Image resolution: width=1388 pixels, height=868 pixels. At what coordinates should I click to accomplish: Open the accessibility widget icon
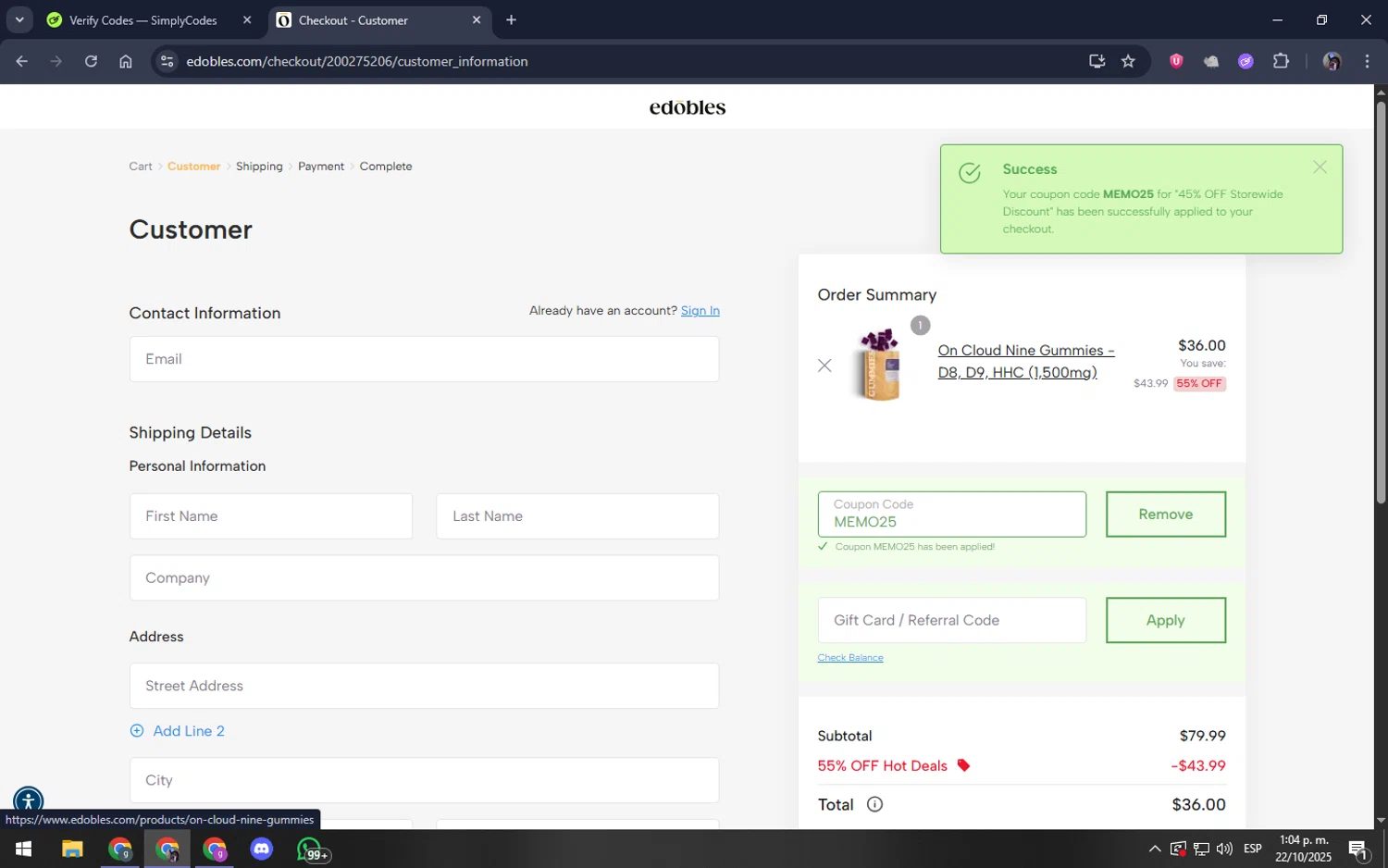[28, 801]
